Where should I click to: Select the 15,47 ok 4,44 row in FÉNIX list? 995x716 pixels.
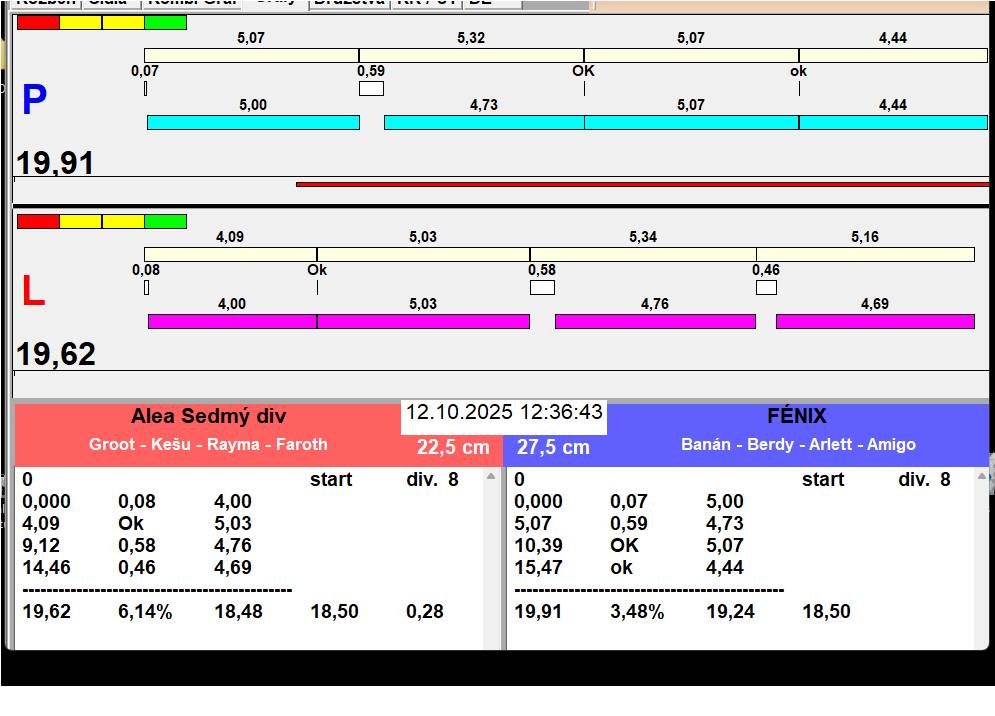pos(629,567)
